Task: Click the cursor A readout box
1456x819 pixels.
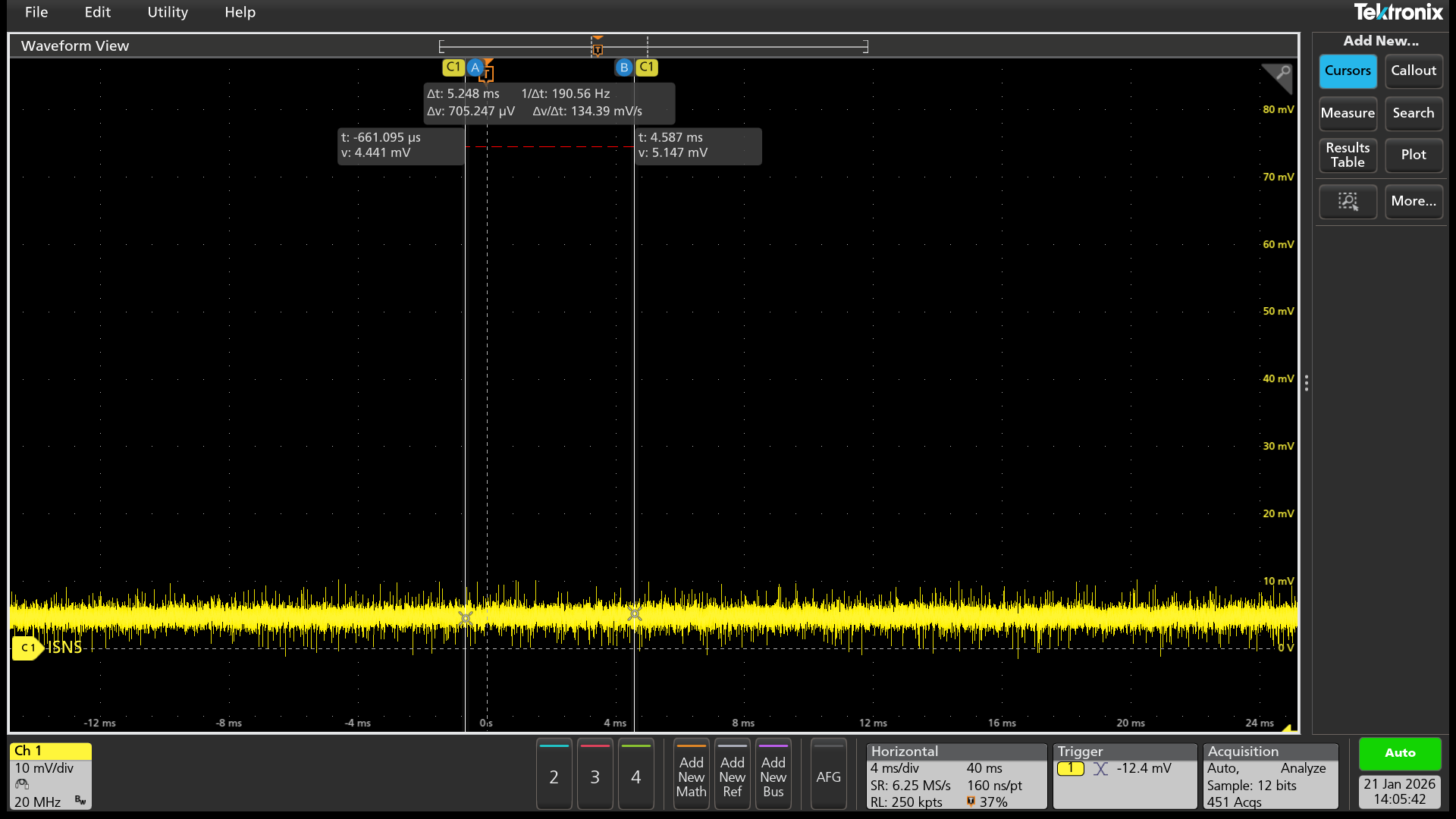Action: click(400, 146)
